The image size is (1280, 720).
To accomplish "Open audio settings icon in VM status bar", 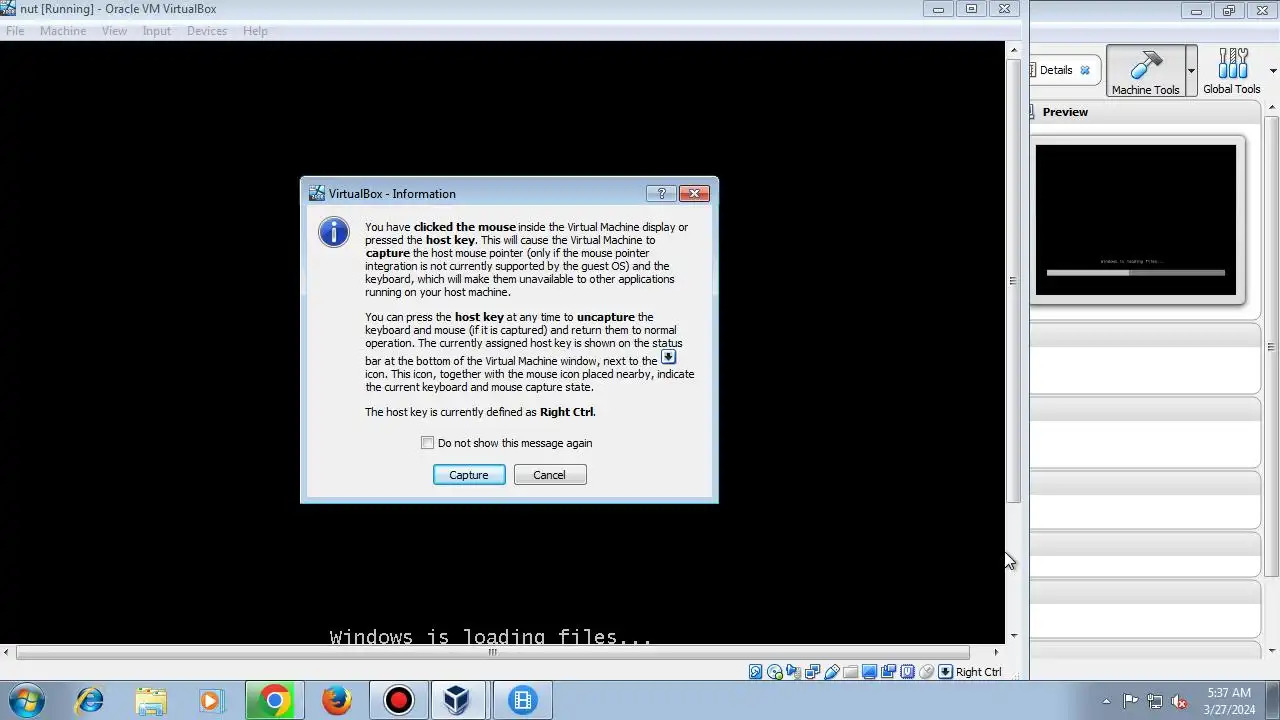I will 793,672.
